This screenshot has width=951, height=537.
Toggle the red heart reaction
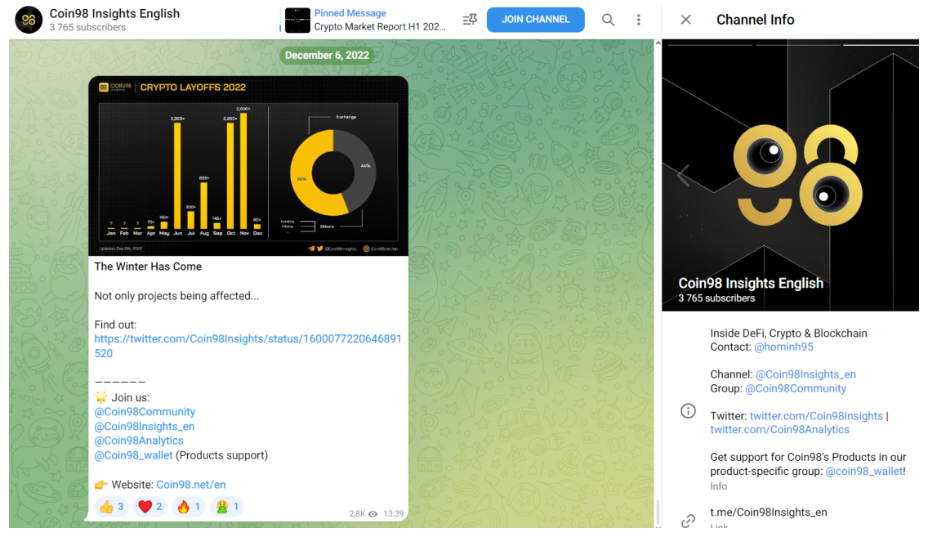click(x=150, y=507)
